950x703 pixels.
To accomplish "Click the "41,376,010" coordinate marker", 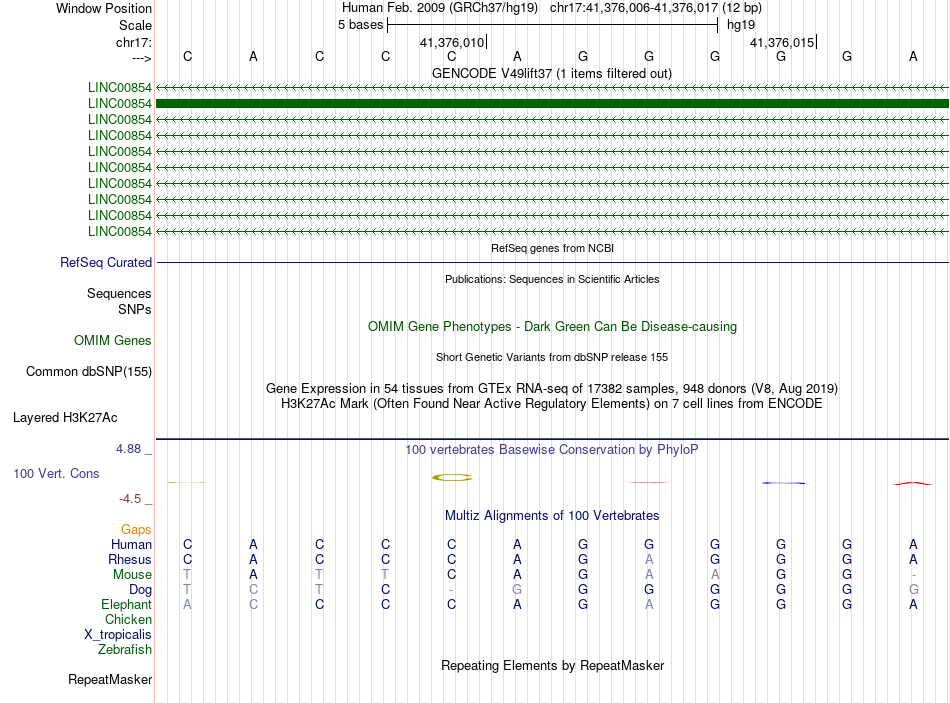I will tap(452, 42).
